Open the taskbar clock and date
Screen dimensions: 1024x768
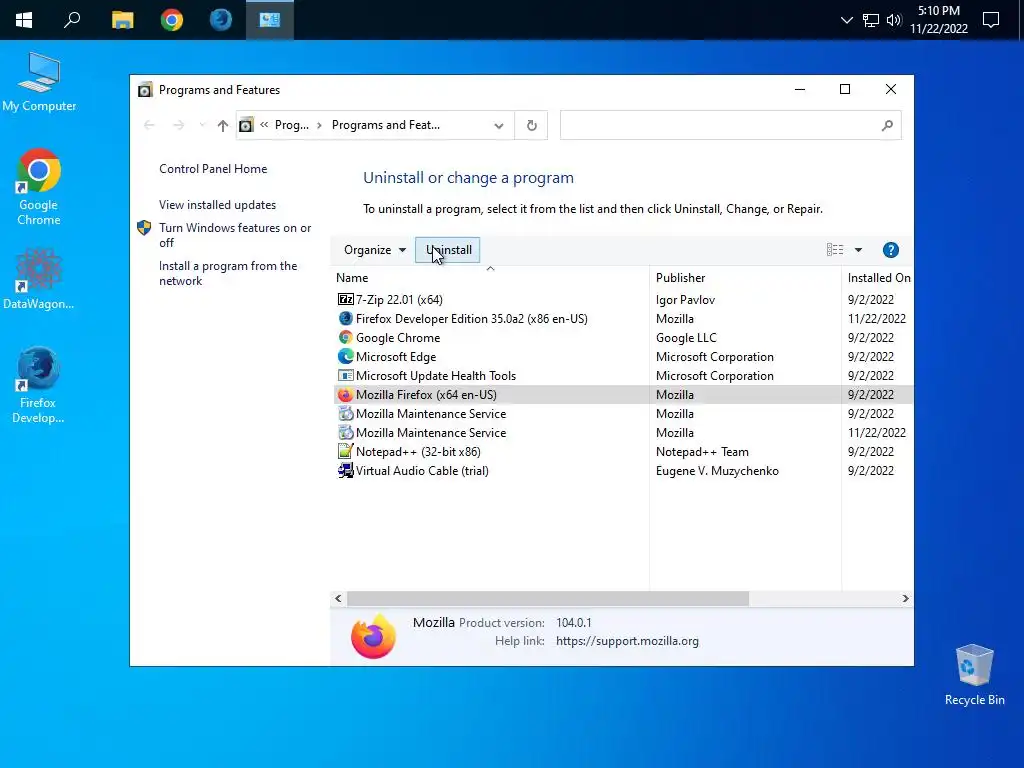coord(938,20)
